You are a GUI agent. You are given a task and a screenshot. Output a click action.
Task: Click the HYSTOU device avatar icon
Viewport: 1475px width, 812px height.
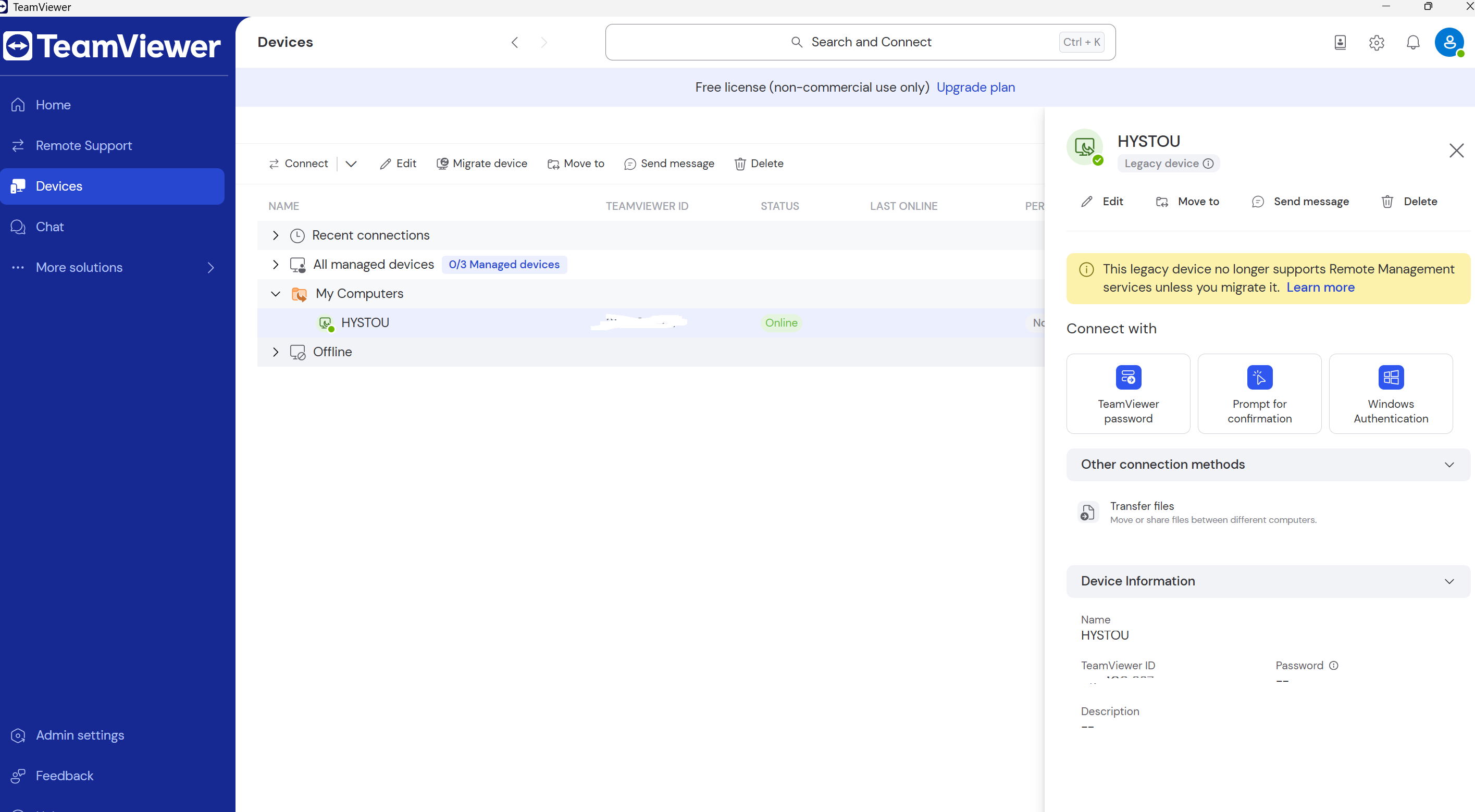(1084, 147)
